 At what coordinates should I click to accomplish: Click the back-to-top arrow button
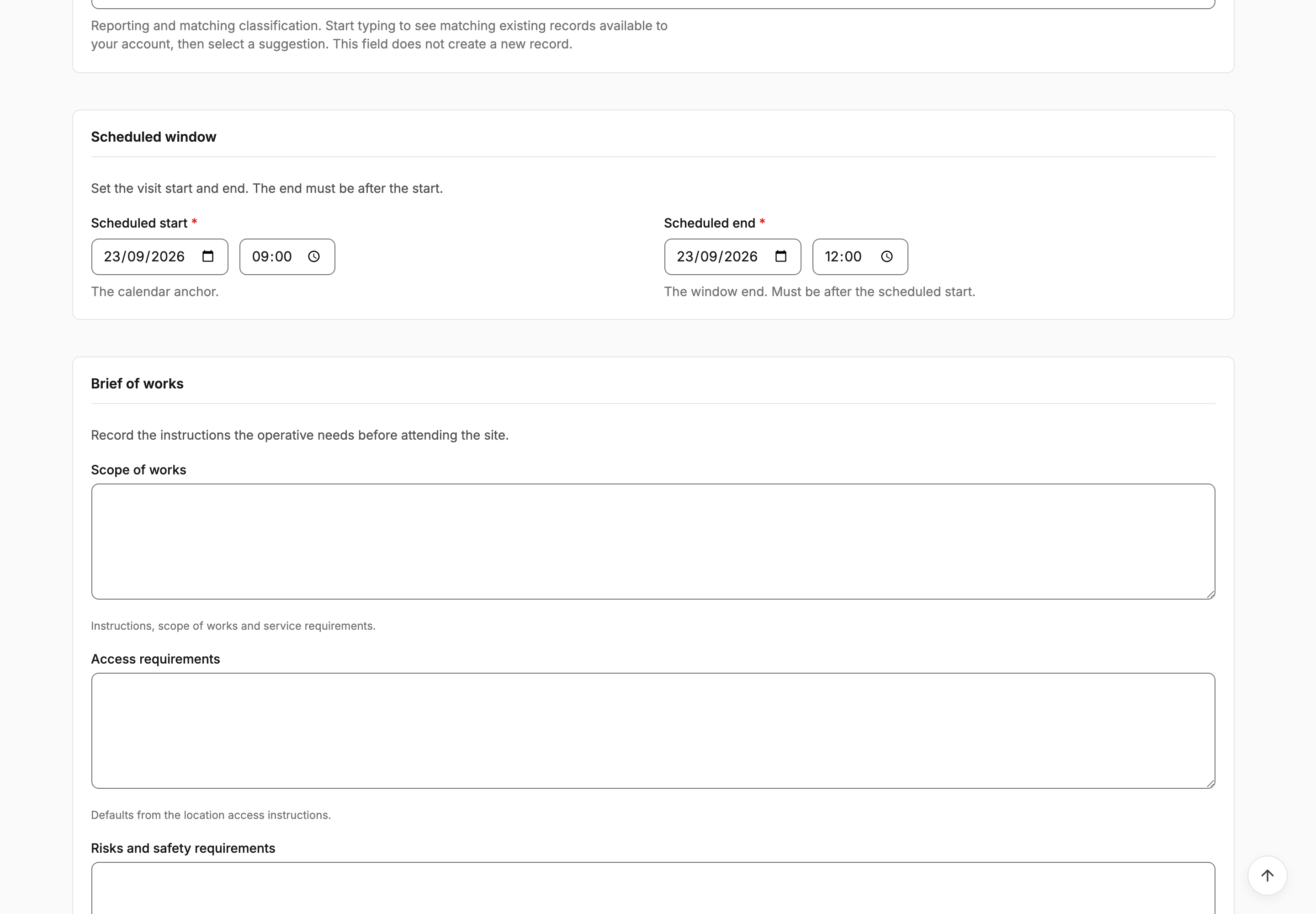(x=1267, y=876)
